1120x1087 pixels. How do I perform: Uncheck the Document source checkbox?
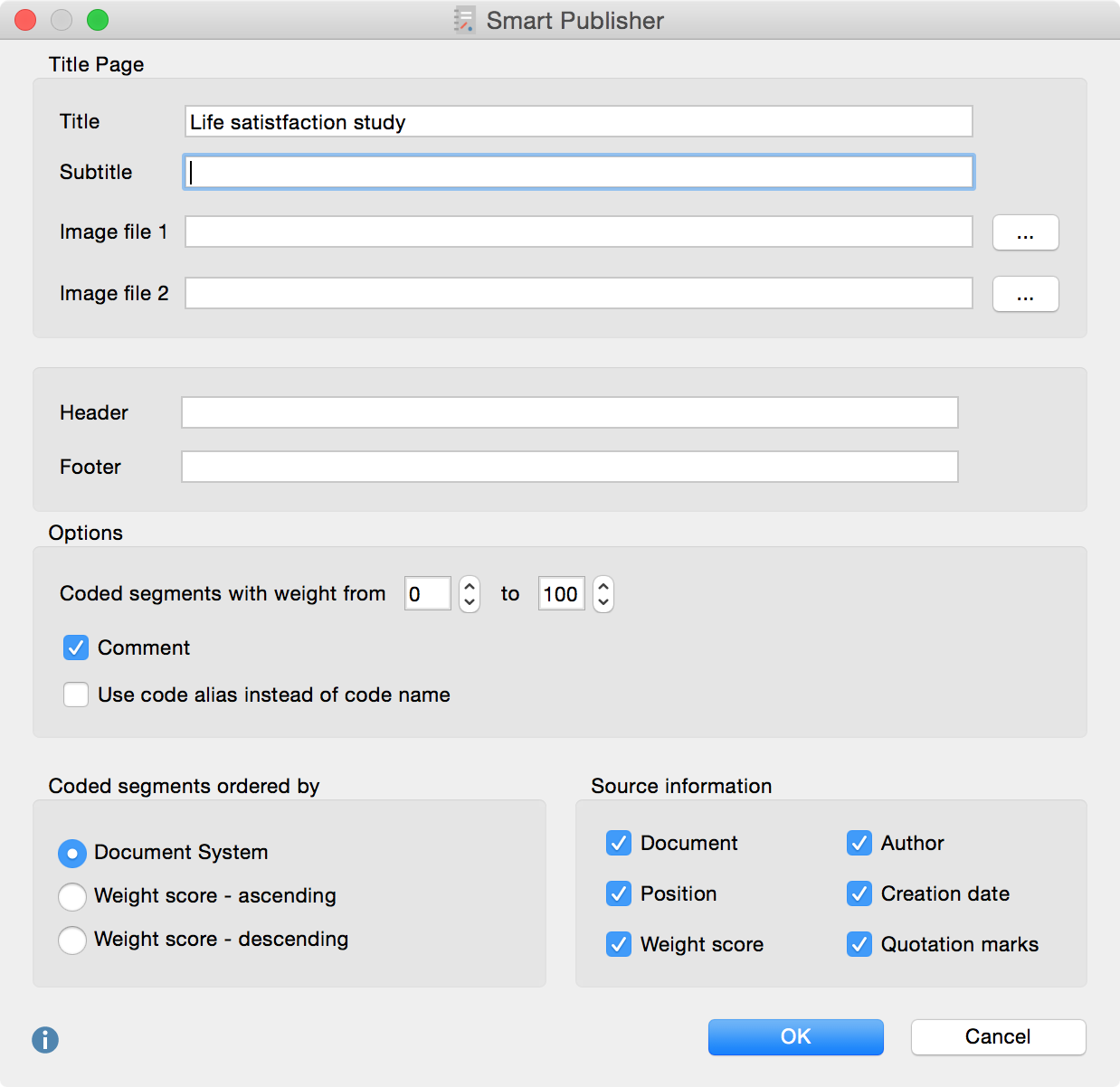coord(619,843)
